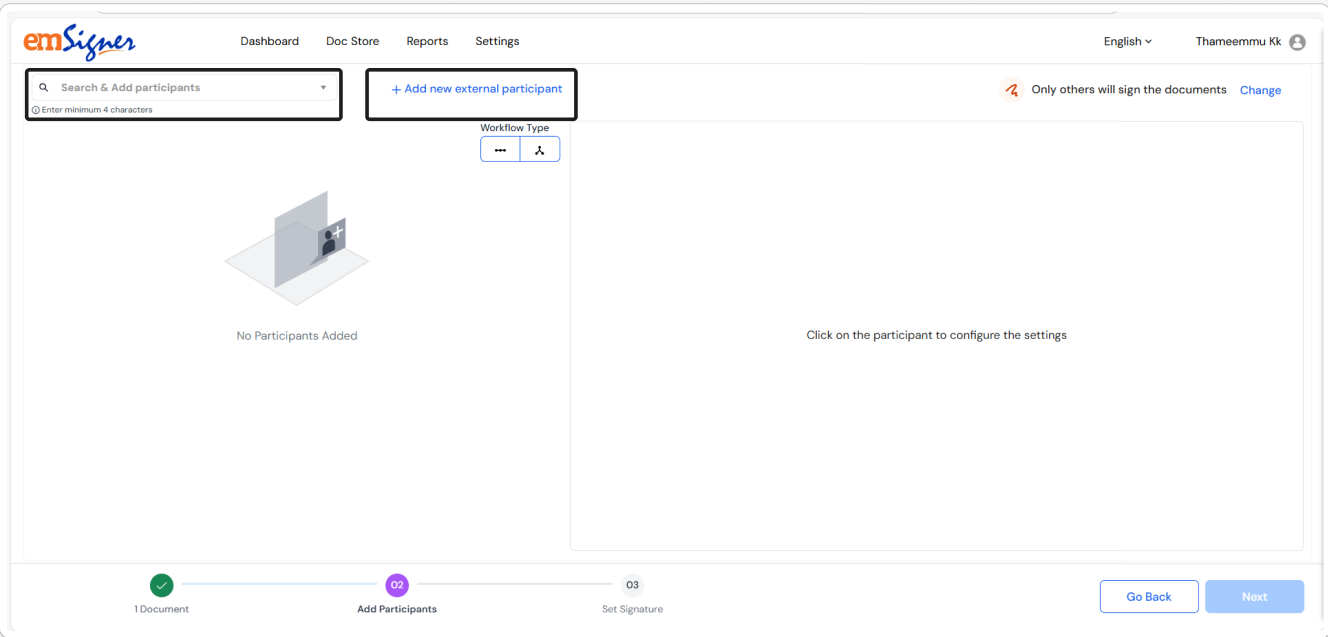Expand the participants search dropdown arrow

coord(323,88)
